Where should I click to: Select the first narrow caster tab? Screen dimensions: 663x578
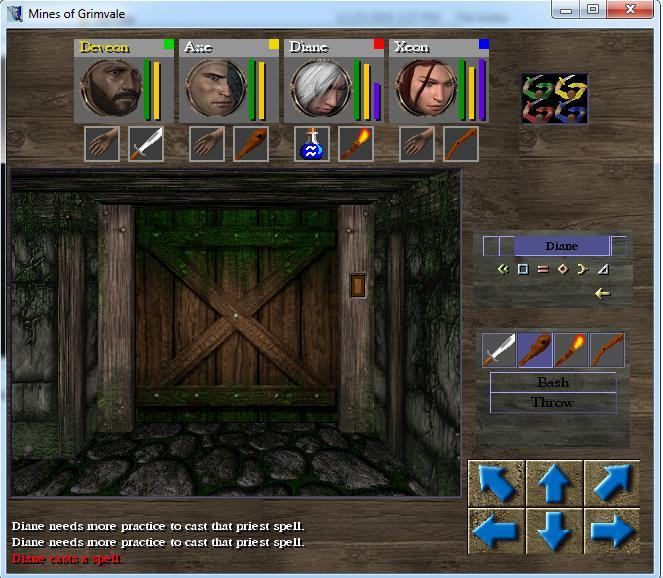pyautogui.click(x=490, y=246)
